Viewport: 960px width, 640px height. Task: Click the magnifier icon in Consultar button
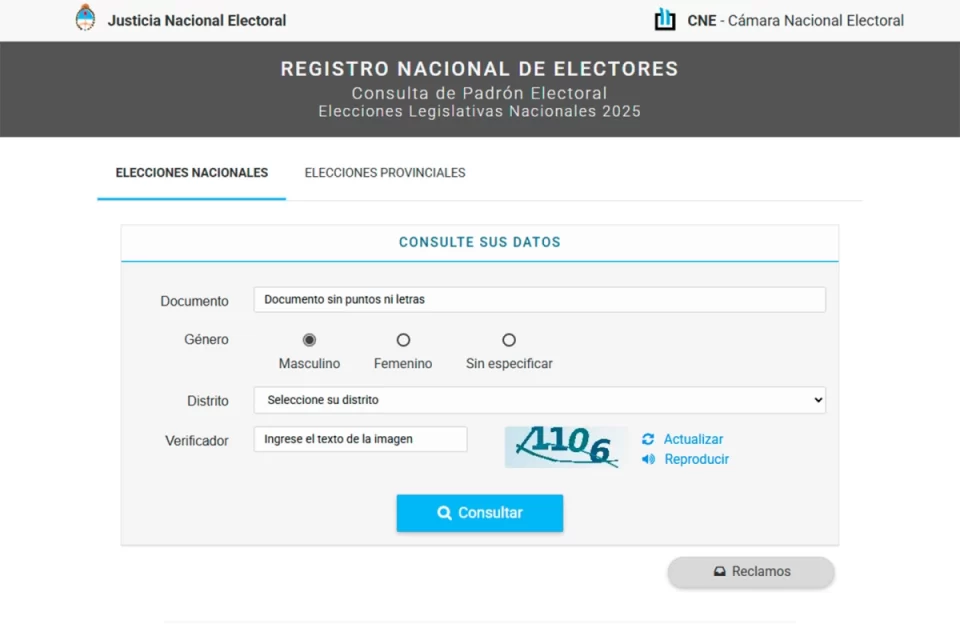coord(445,513)
